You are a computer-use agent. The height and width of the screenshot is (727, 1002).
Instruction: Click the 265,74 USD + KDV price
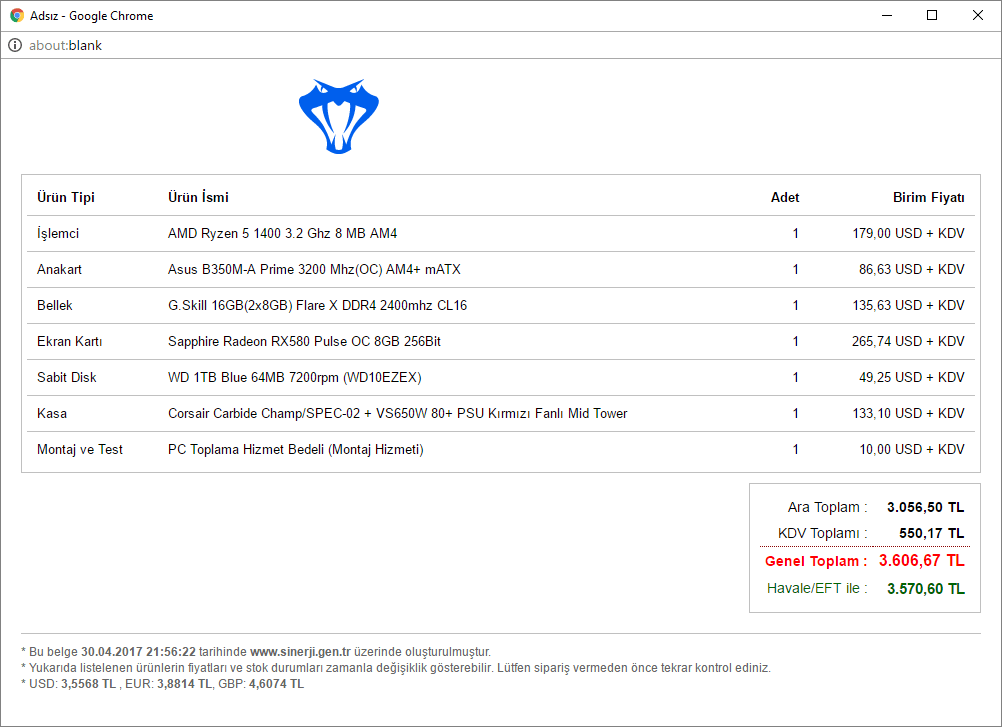tap(908, 341)
